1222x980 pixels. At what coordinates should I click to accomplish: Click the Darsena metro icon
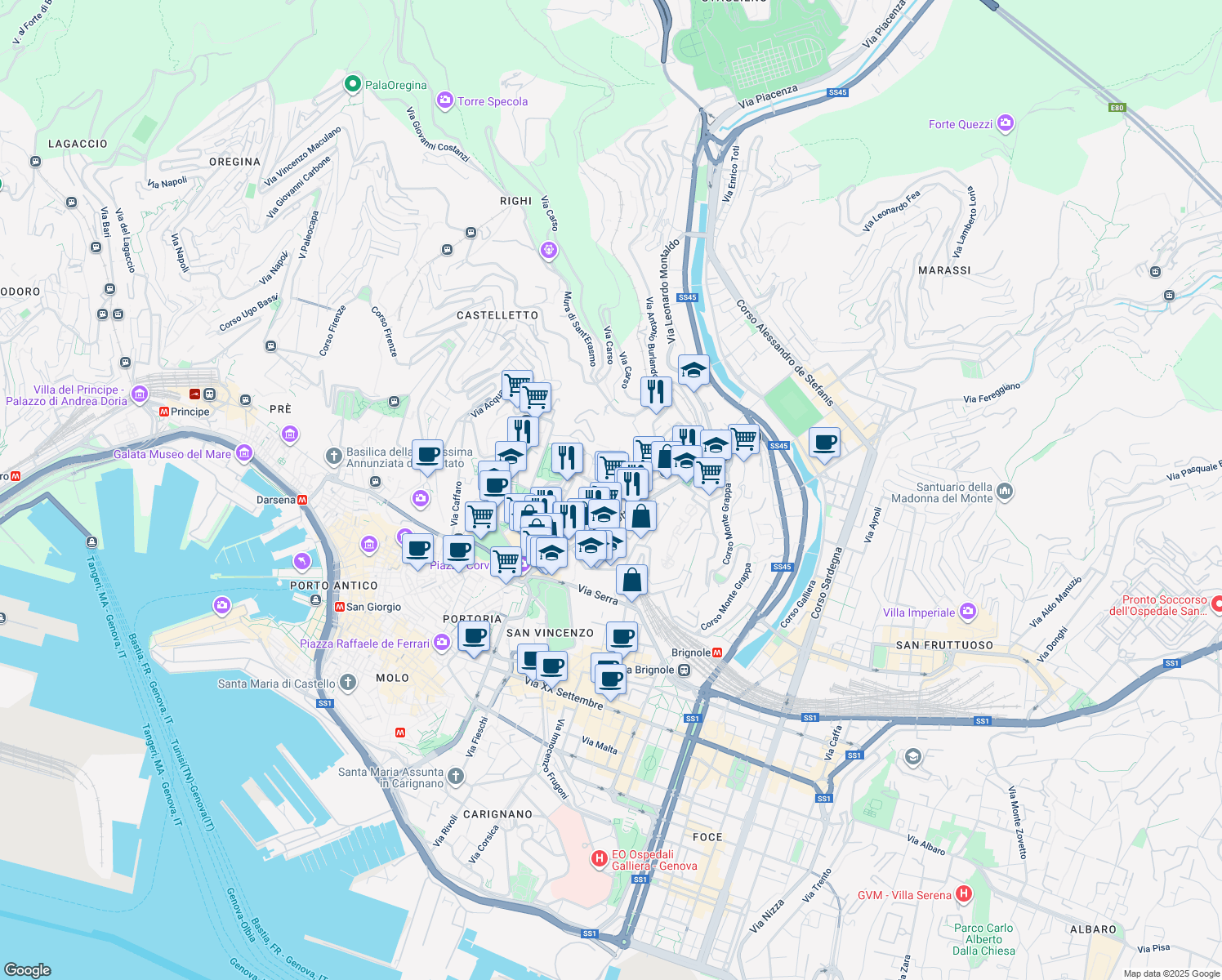pyautogui.click(x=302, y=500)
